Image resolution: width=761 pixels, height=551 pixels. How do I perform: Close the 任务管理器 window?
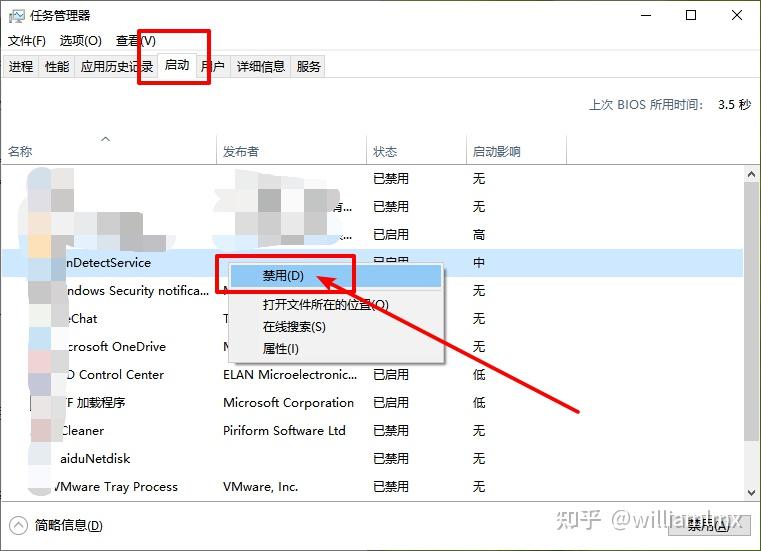(x=737, y=16)
